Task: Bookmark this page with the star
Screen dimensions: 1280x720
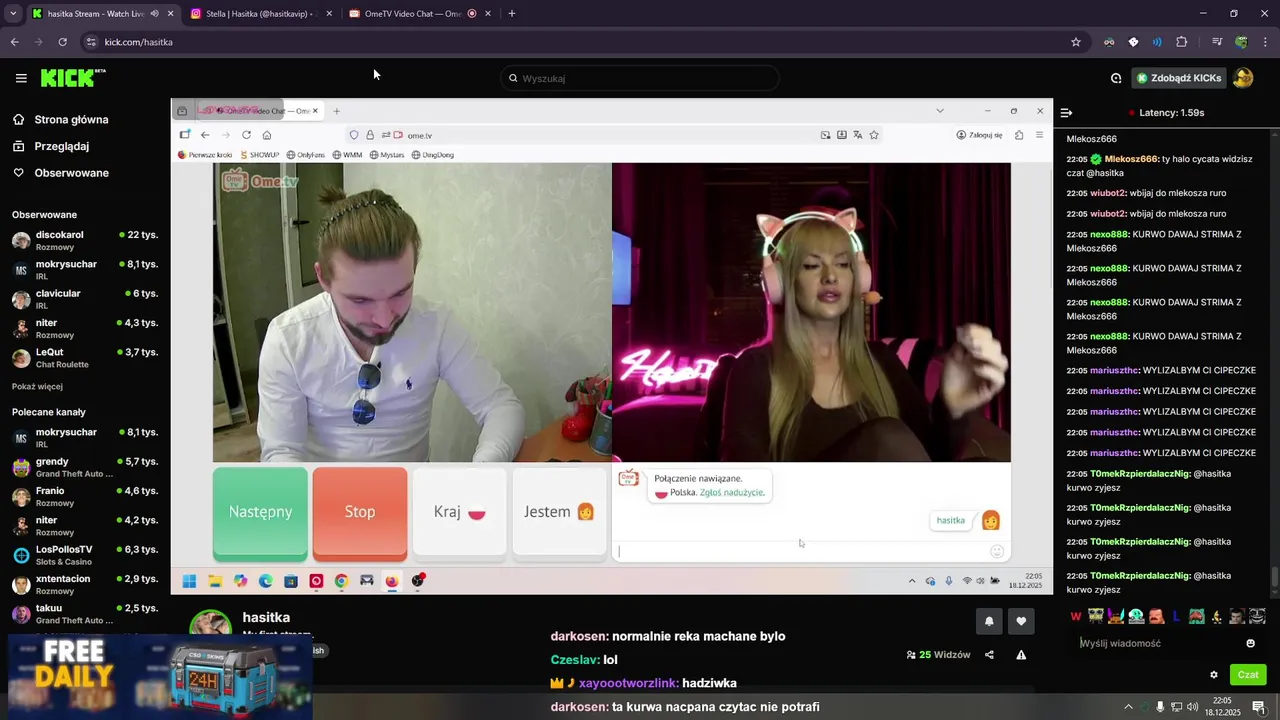Action: [x=1076, y=42]
